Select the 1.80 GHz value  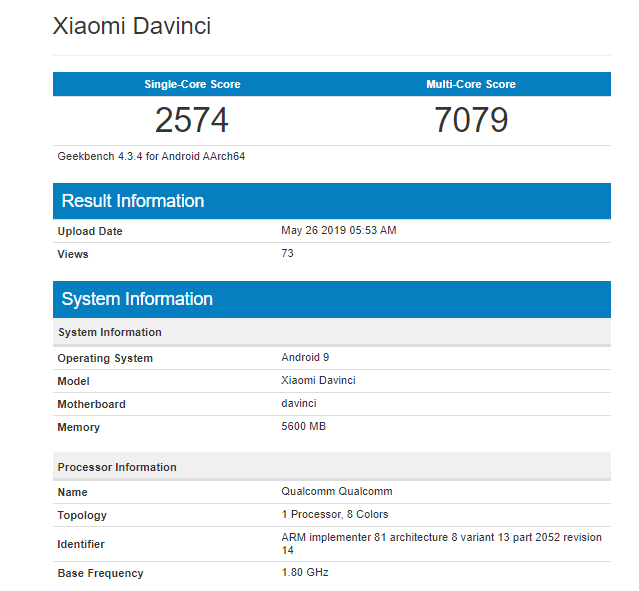pyautogui.click(x=305, y=572)
